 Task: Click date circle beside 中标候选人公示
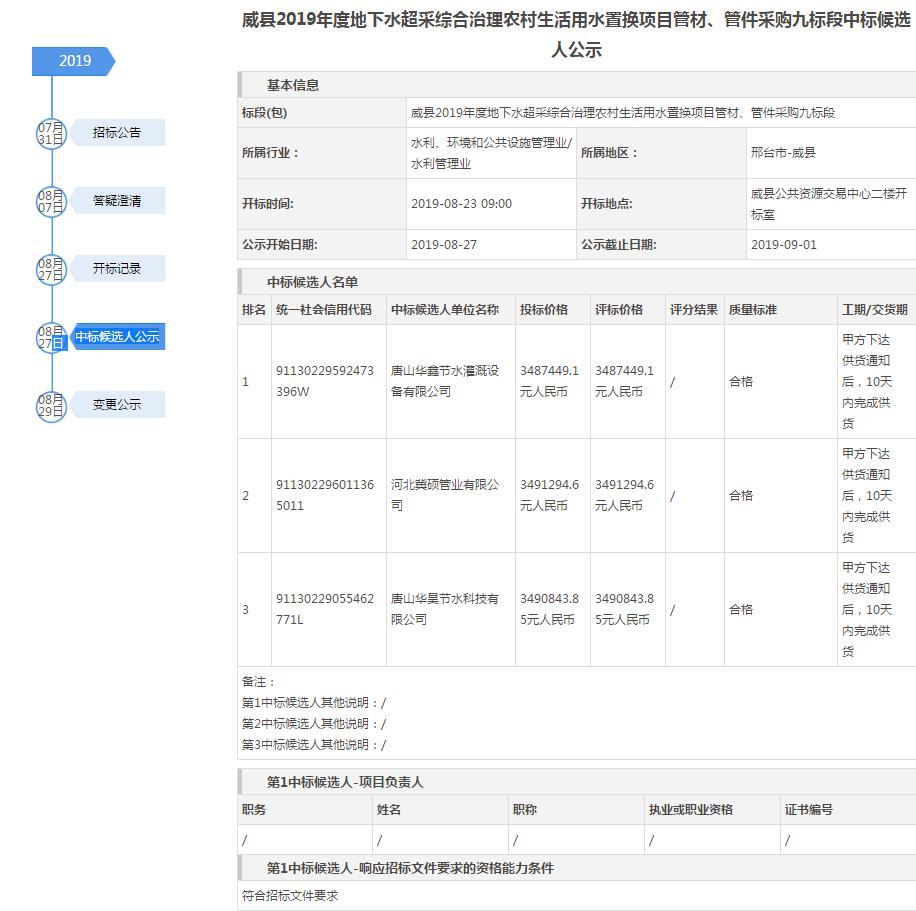(x=51, y=337)
